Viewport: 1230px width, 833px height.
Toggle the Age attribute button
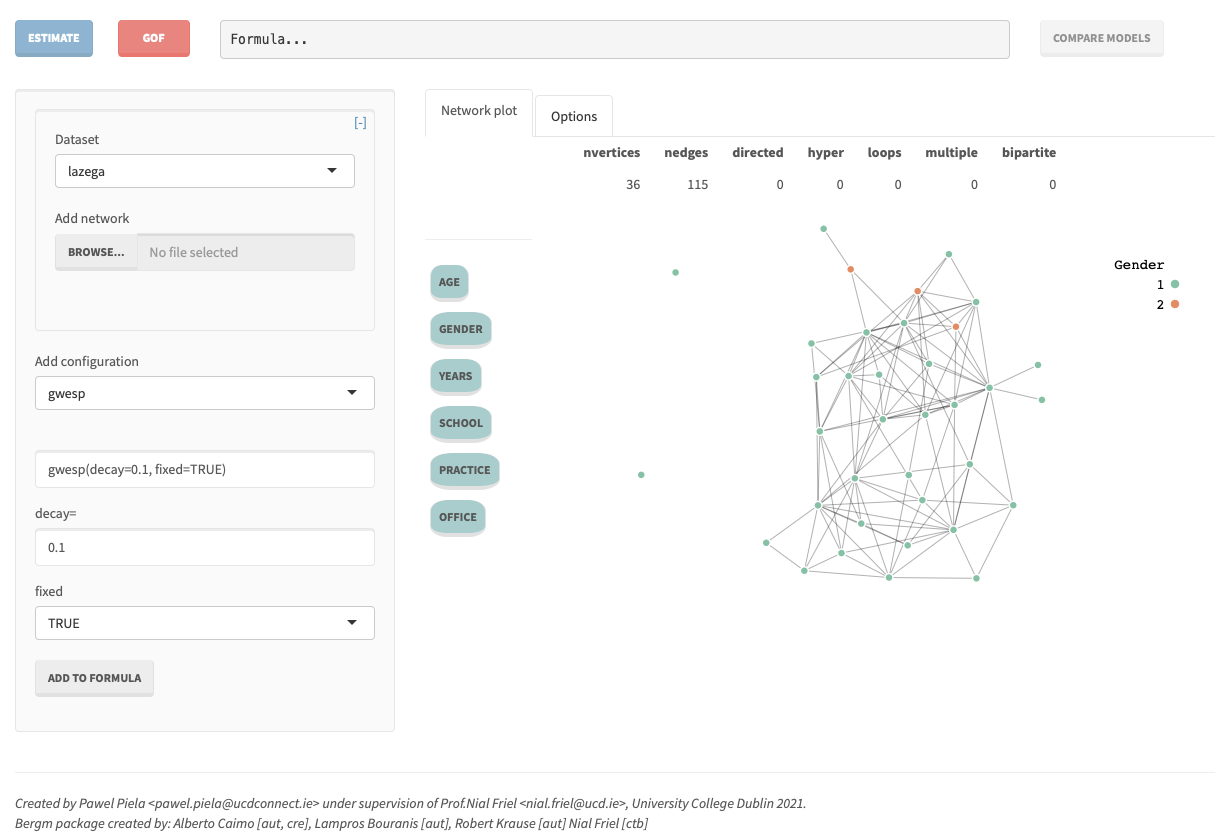449,282
